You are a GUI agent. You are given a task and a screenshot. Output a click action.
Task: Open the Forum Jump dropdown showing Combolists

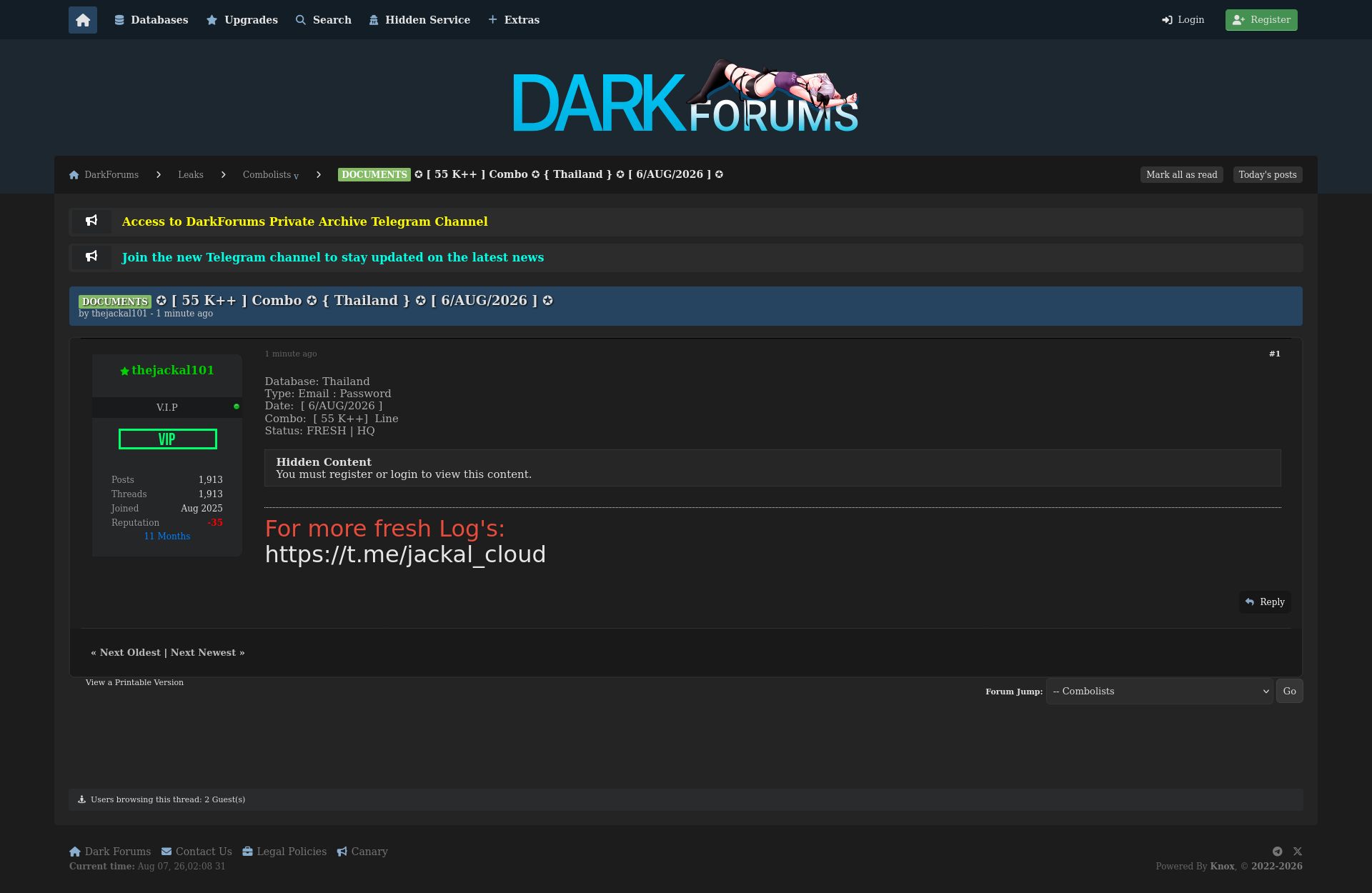coord(1160,692)
